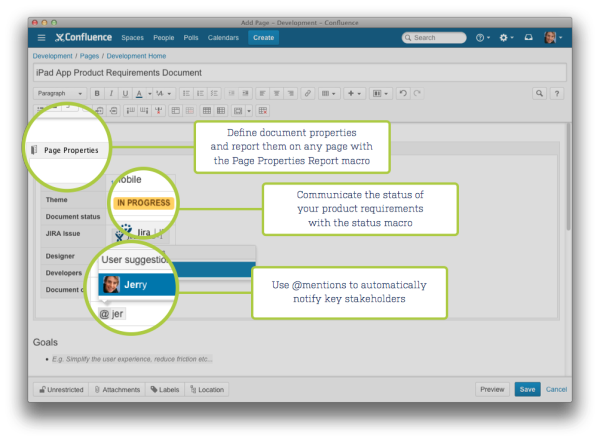Open the notifications icon in header
600x441 pixels.
[x=529, y=37]
